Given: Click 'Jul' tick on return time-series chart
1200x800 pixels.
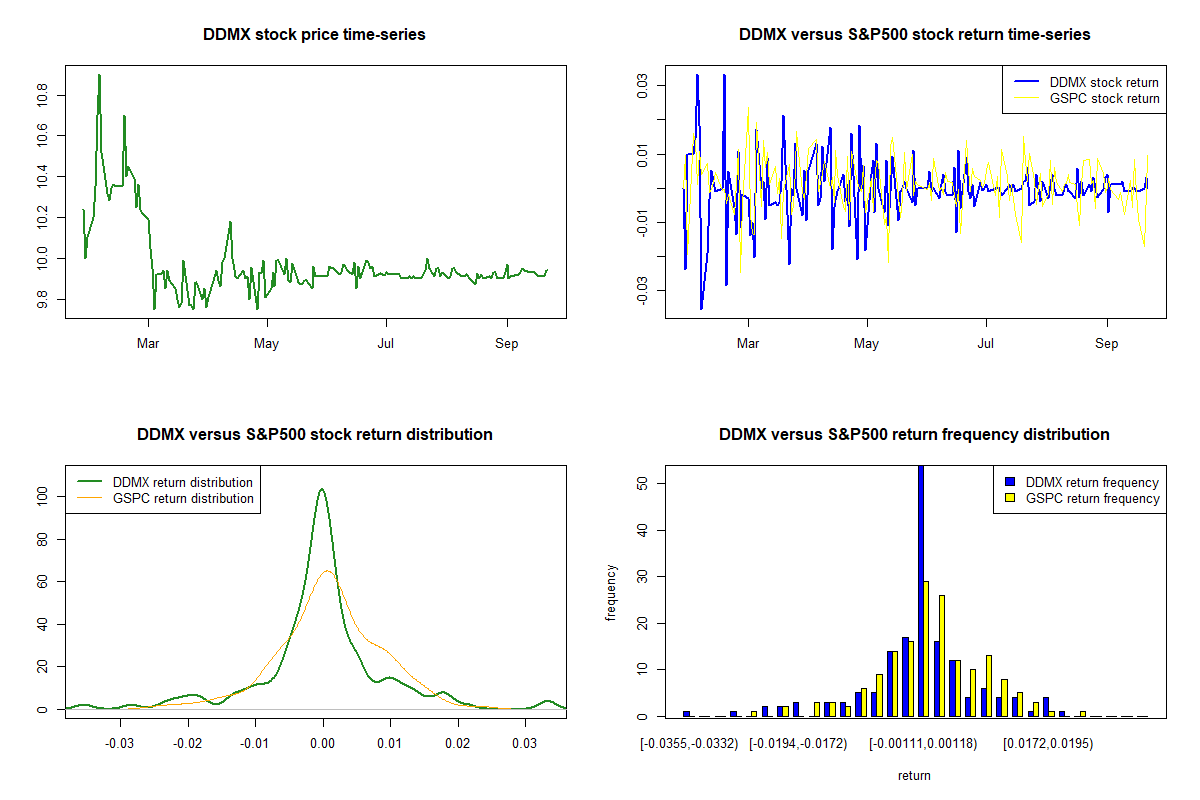Looking at the screenshot, I should click(x=986, y=343).
